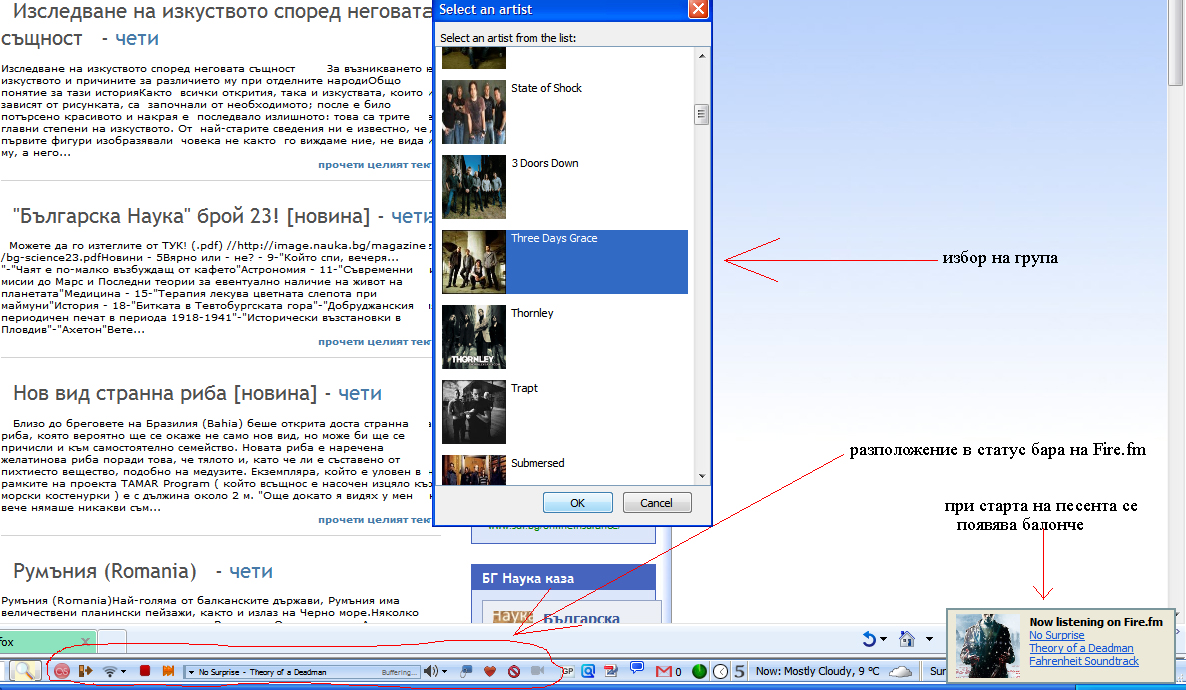The height and width of the screenshot is (690, 1186).
Task: Click the 'БГ Наука каза' panel header
Action: coord(564,578)
